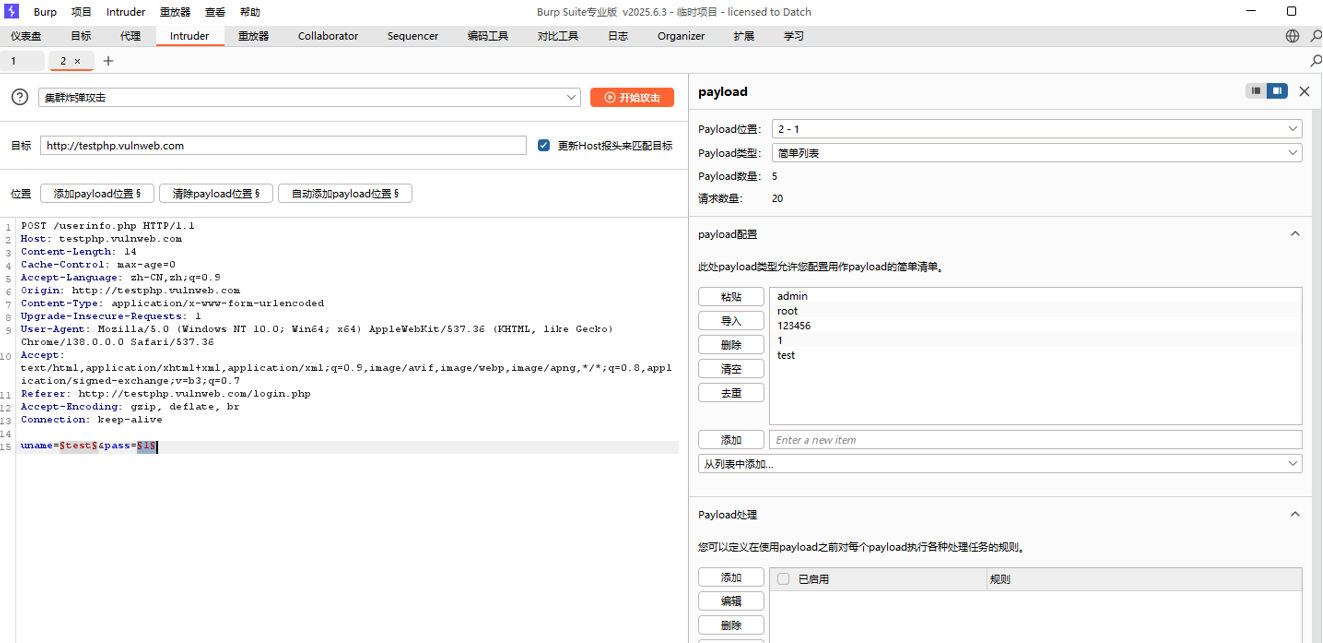Switch to the 对比工具 tab
Viewport: 1323px width, 643px height.
558,36
